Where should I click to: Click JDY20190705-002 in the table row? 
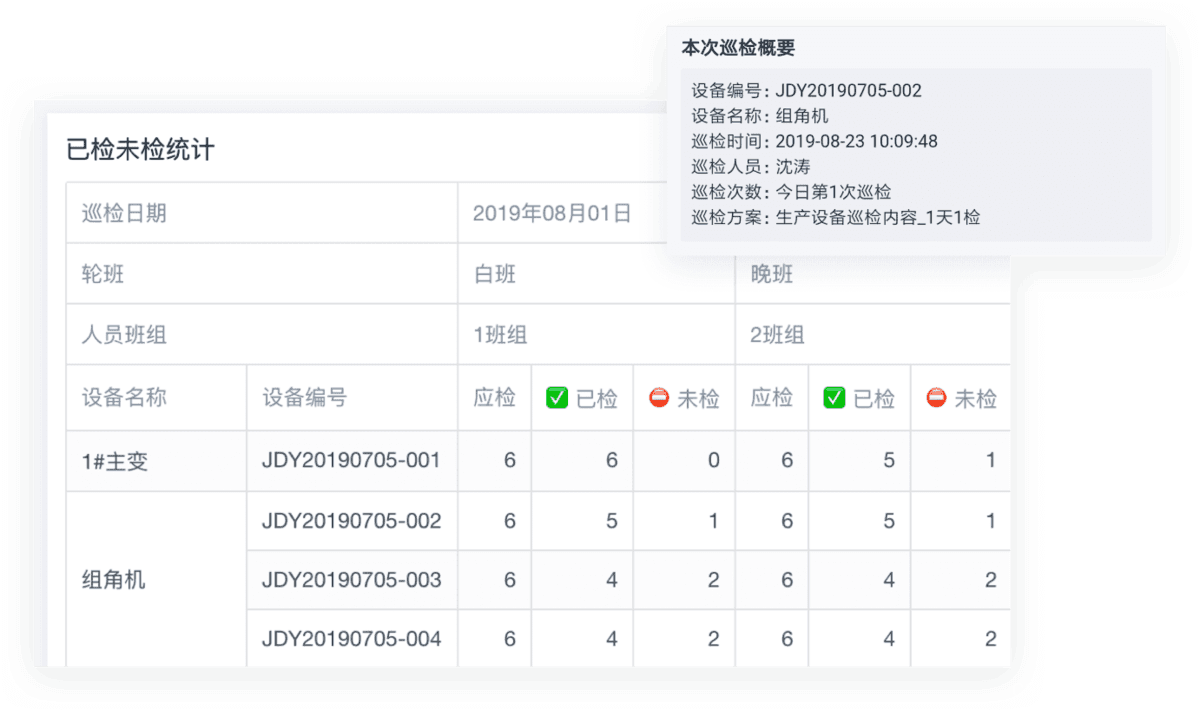tap(352, 521)
